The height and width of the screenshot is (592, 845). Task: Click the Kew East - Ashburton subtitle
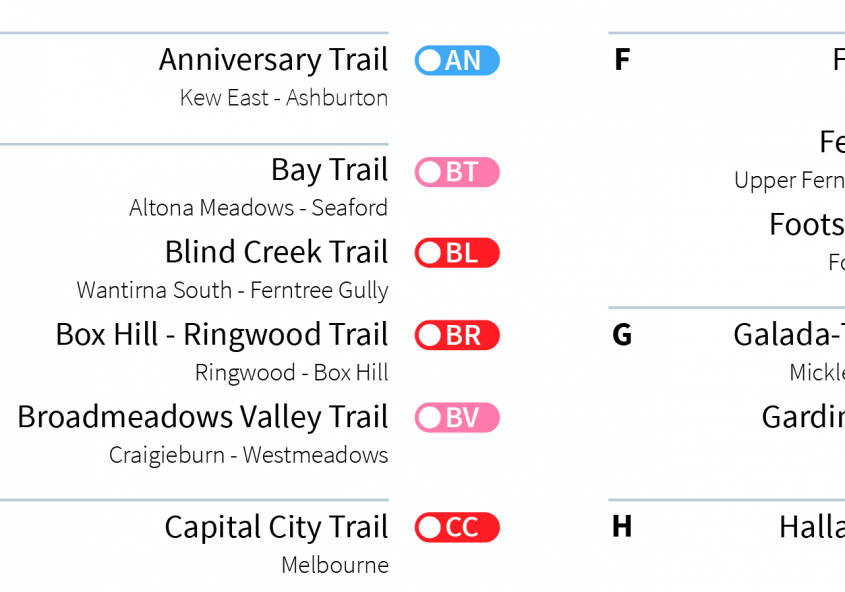coord(284,98)
